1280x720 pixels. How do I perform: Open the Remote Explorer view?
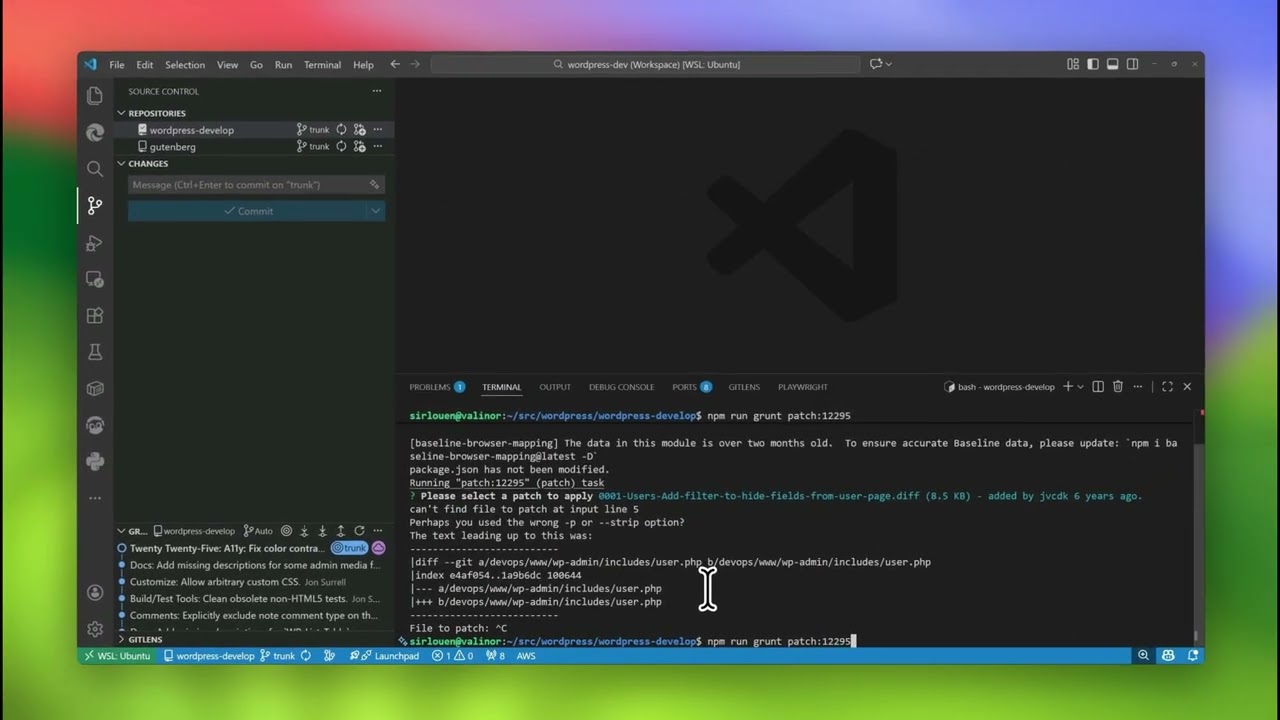pyautogui.click(x=95, y=279)
